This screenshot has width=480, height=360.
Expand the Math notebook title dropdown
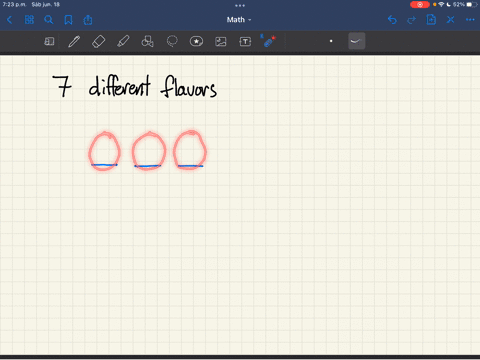coord(239,20)
